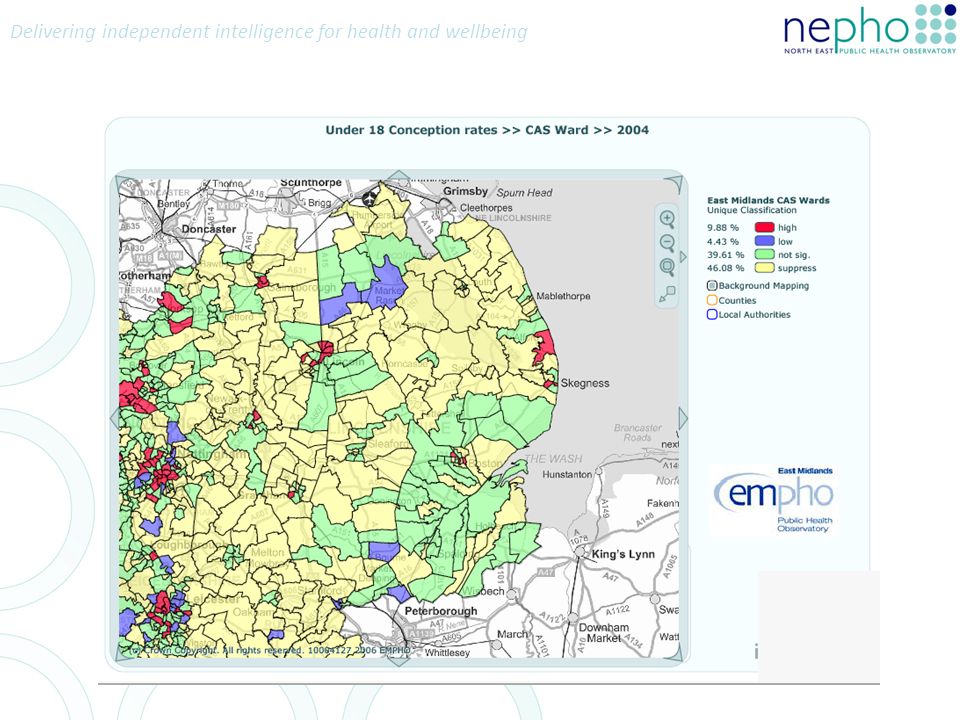Viewport: 960px width, 720px height.
Task: Click the East Midlands empho logo
Action: point(773,500)
